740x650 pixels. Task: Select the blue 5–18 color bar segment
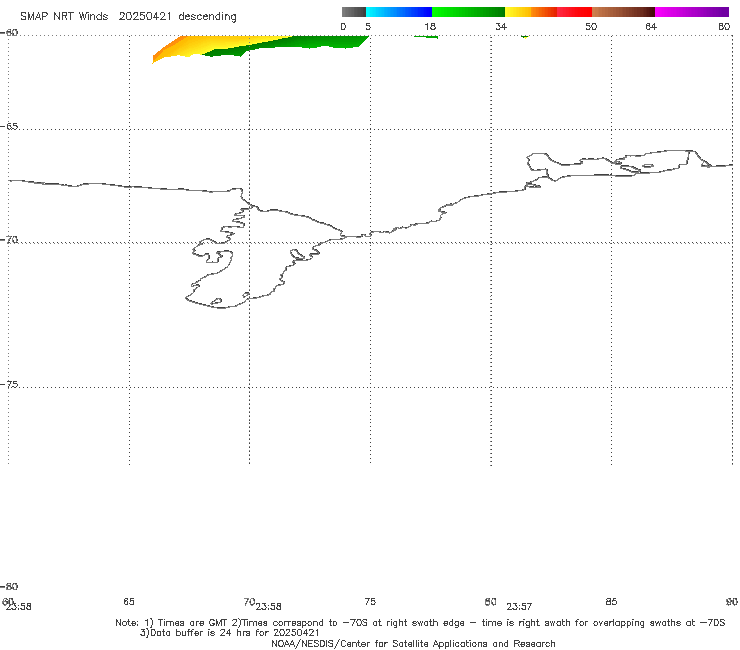(399, 12)
